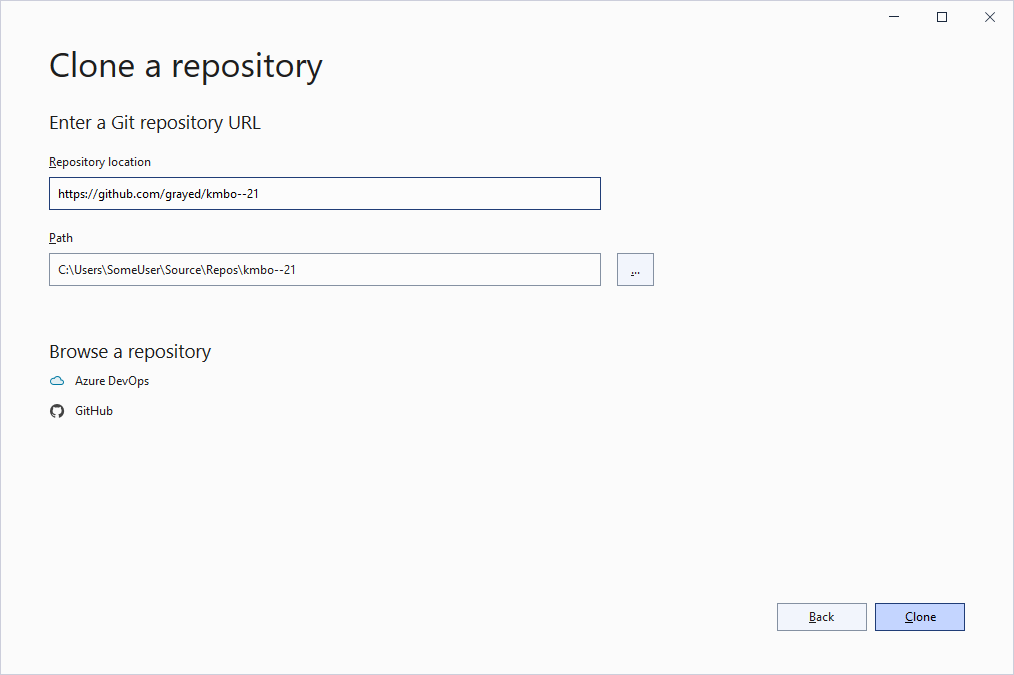Click the Path label
Screen dimensions: 1014x675
click(60, 237)
